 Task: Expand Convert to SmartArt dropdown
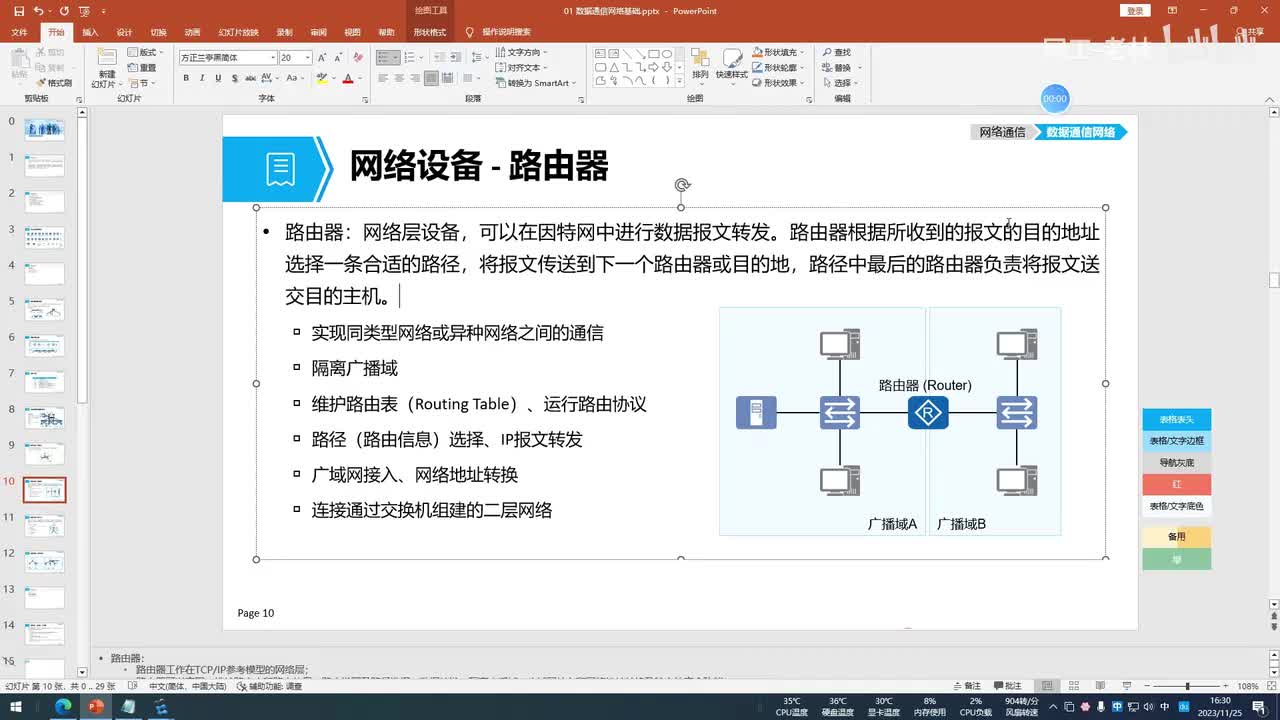536,83
